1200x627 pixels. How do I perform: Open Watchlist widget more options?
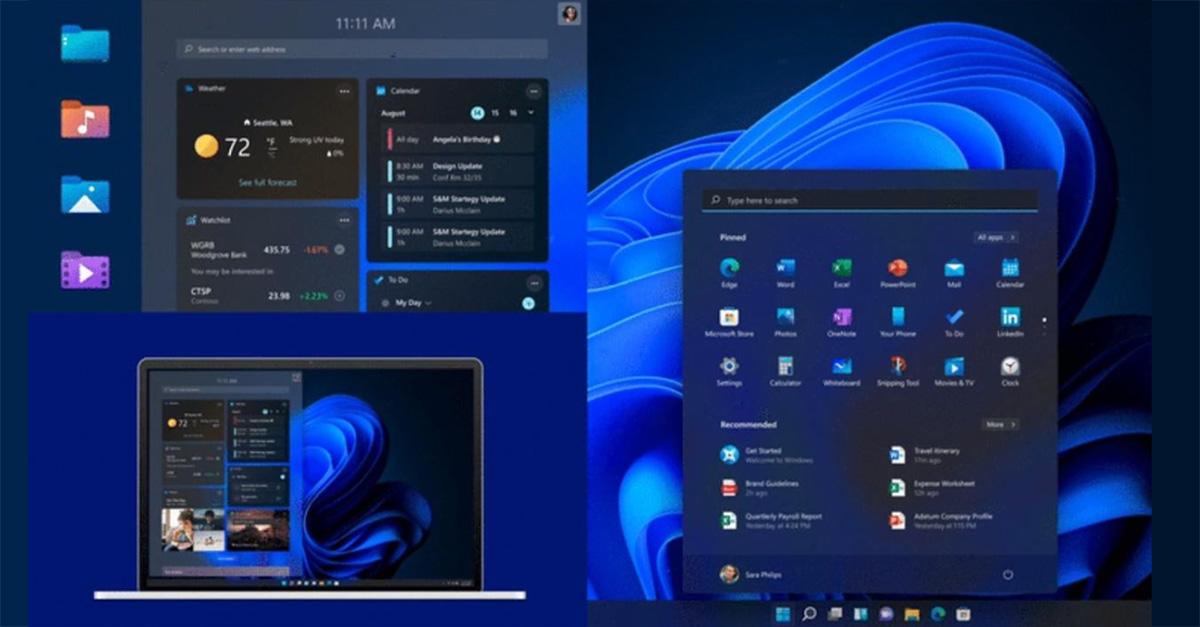coord(344,220)
